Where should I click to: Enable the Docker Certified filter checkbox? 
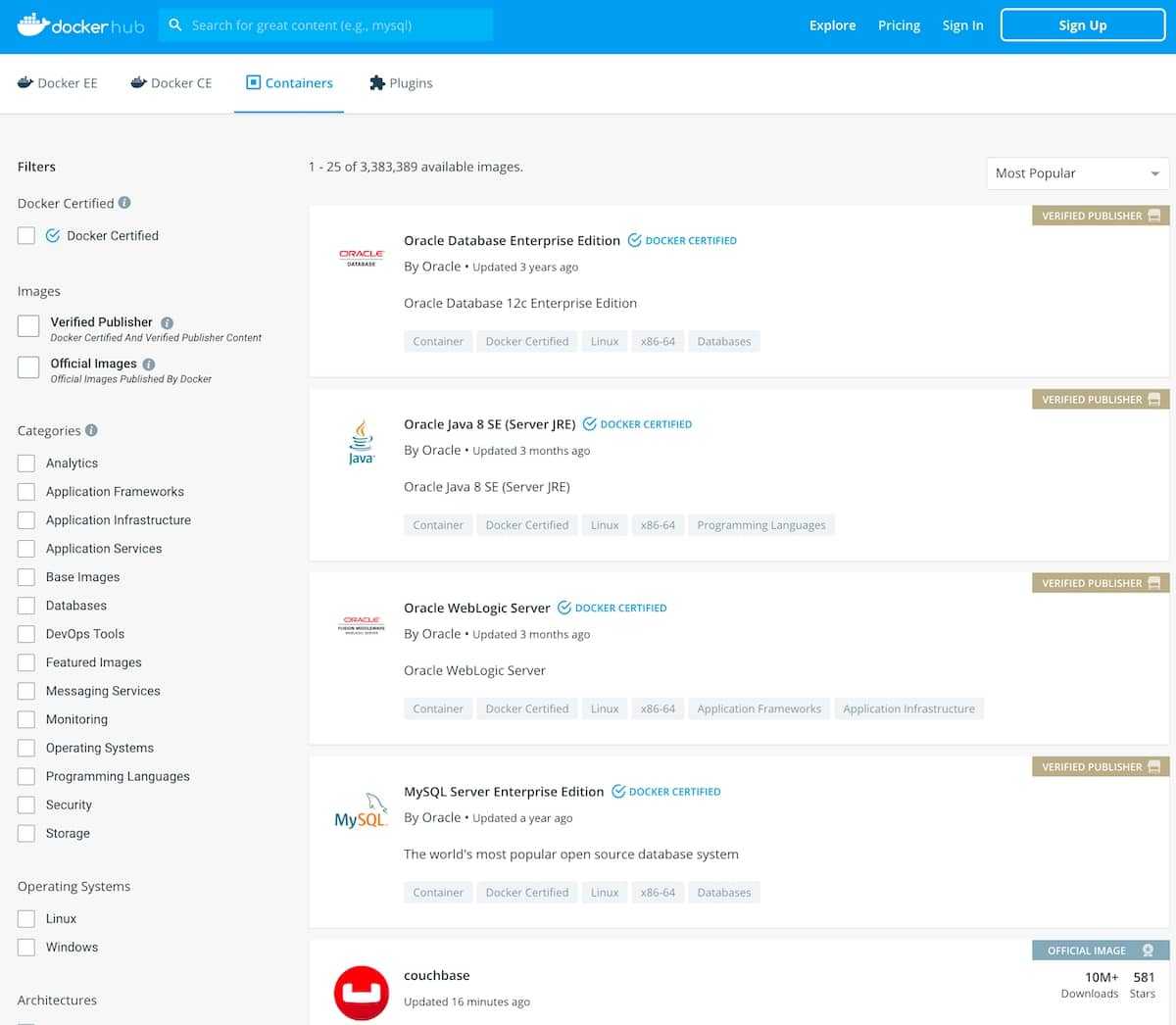(x=26, y=236)
